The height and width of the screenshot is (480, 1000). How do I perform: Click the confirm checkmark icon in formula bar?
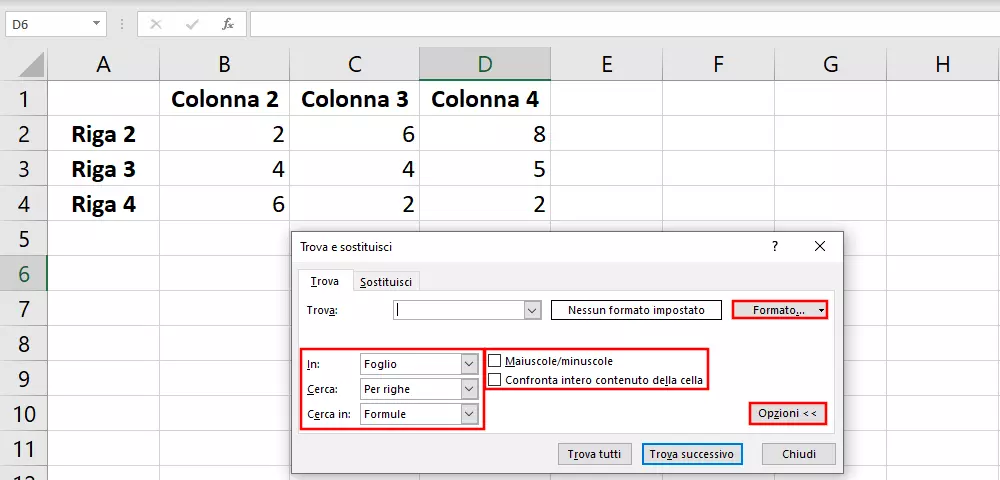coord(191,24)
